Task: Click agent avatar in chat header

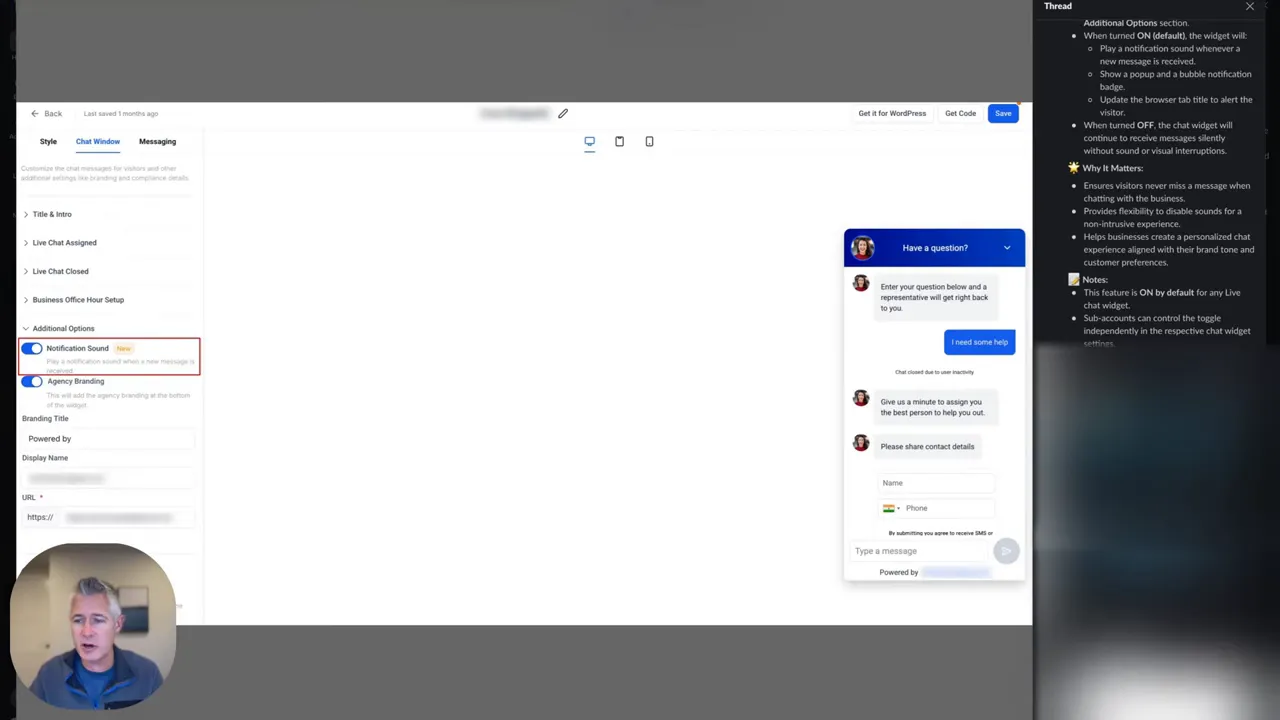Action: [x=862, y=248]
